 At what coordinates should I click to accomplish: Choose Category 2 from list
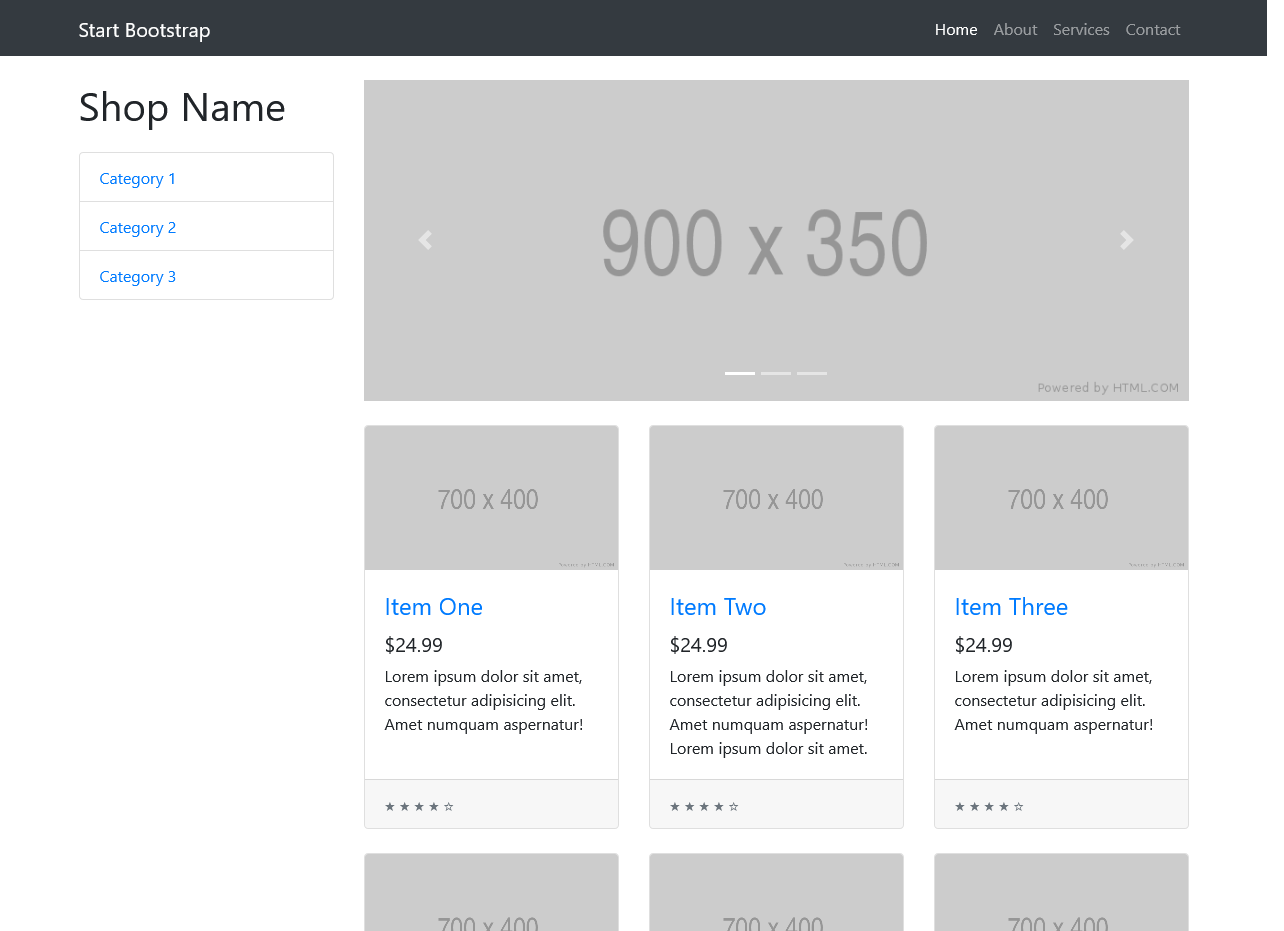138,227
